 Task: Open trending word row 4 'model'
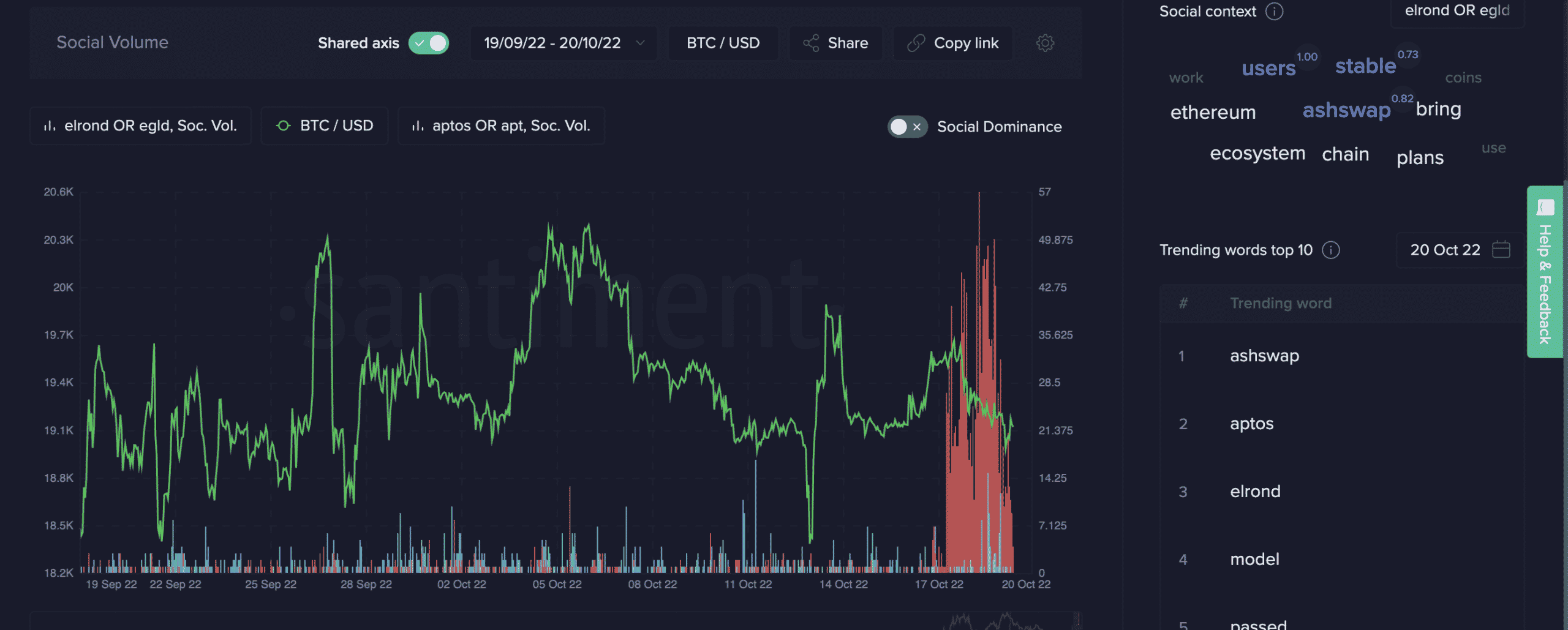coord(1341,560)
